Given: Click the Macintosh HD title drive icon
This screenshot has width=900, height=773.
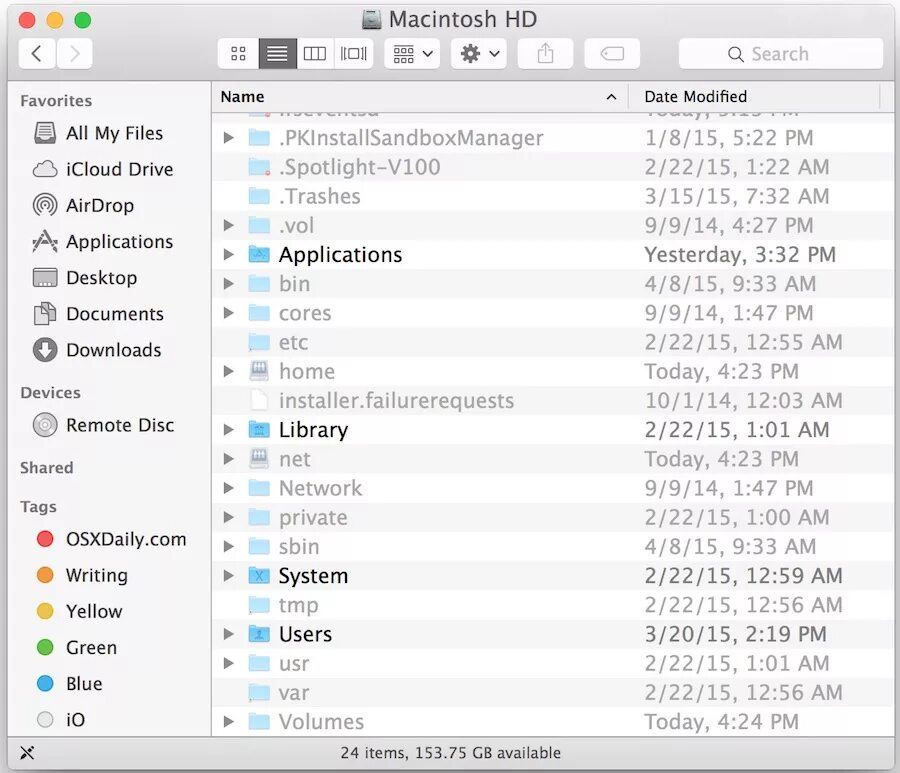Looking at the screenshot, I should pos(372,20).
